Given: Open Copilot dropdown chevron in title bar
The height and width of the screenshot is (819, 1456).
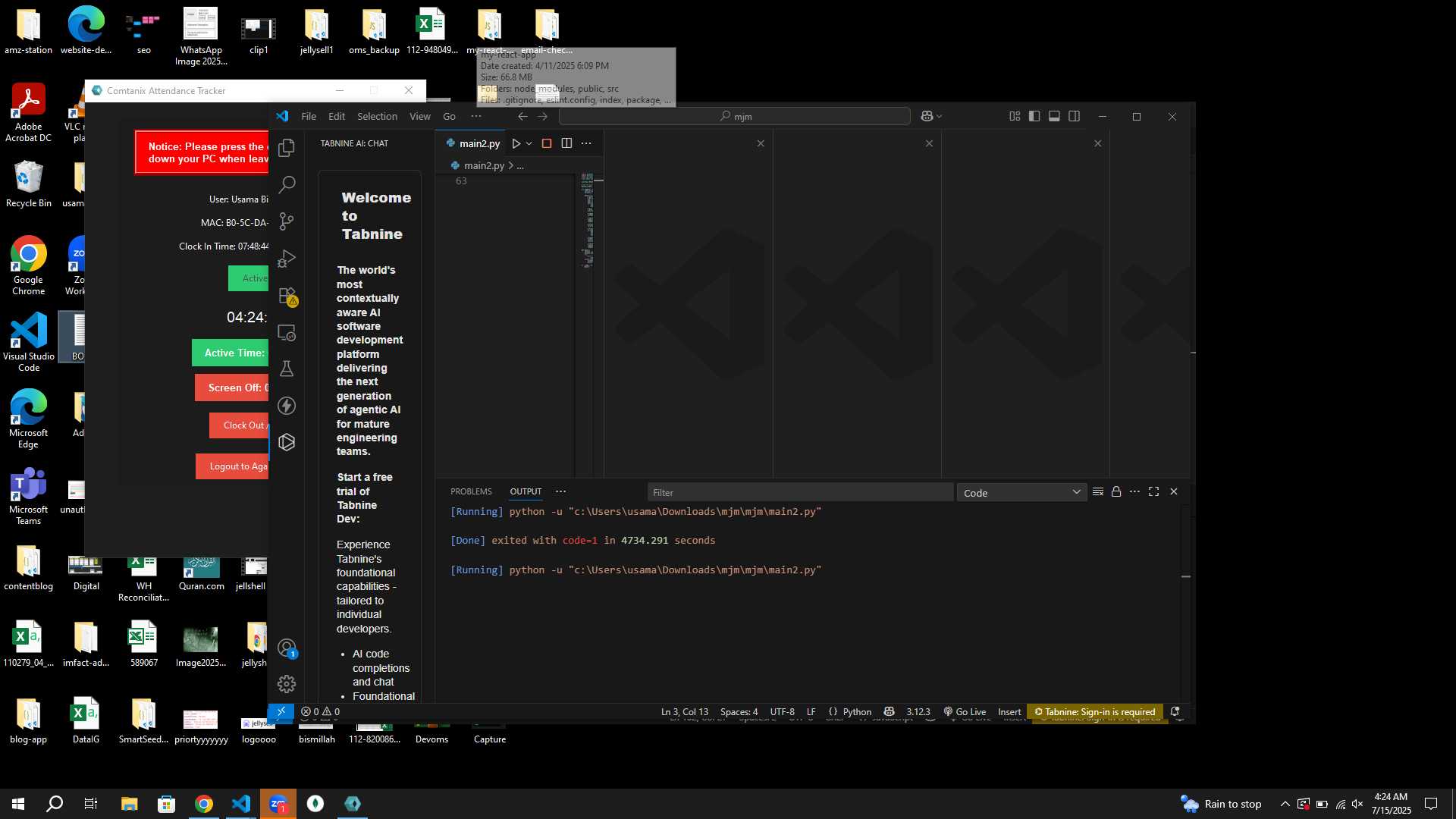Looking at the screenshot, I should [x=940, y=116].
